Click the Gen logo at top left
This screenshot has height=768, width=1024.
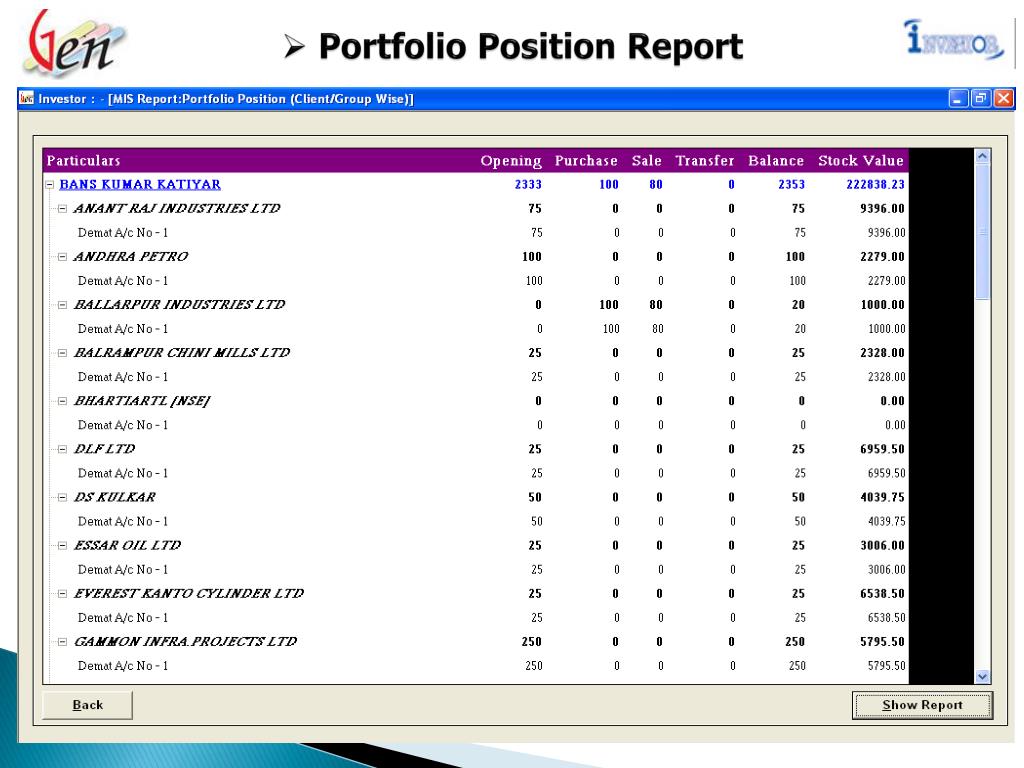coord(73,42)
